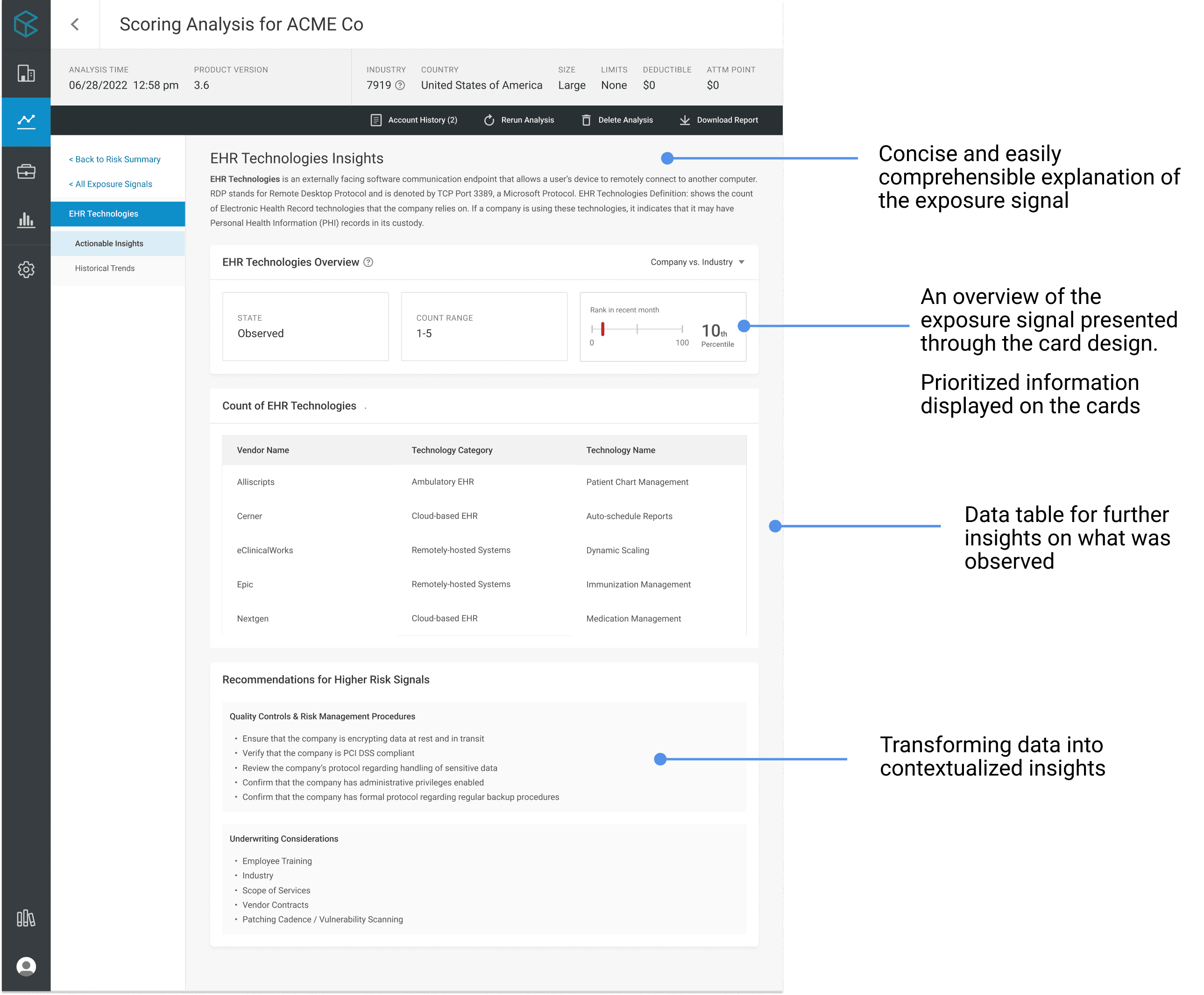Click Delete Analysis button label
This screenshot has height=995, width=1204.
click(x=625, y=120)
